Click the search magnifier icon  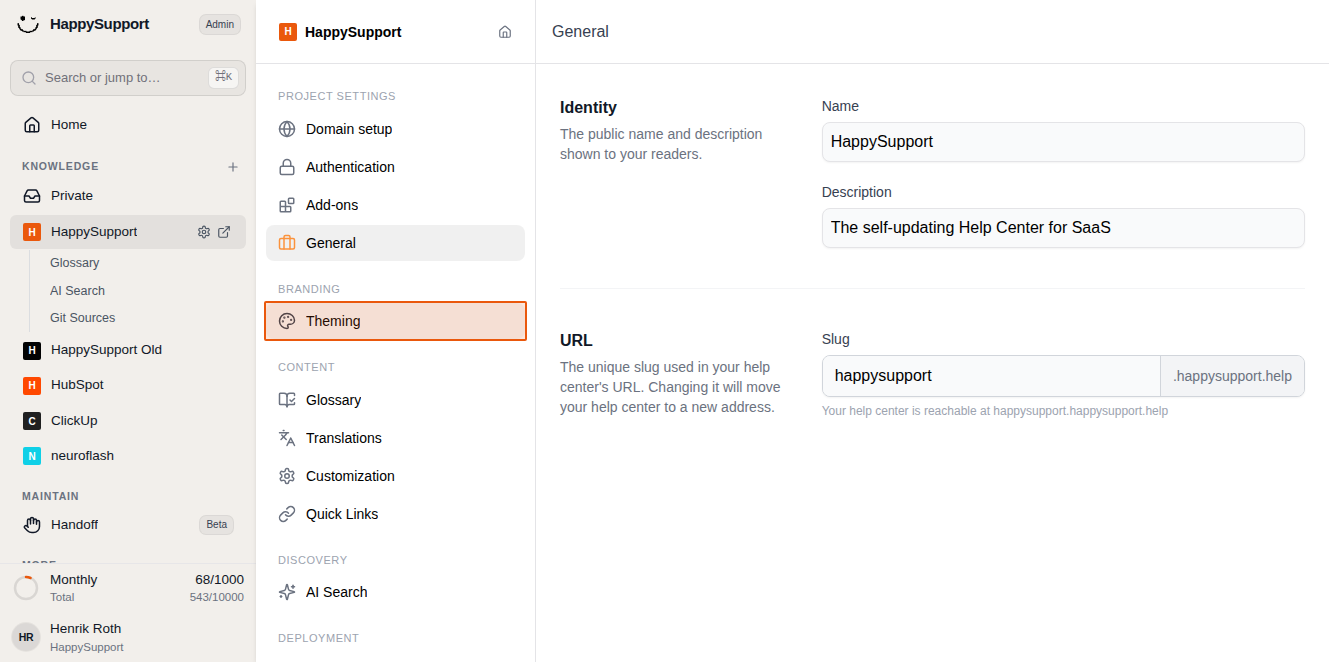pos(29,78)
